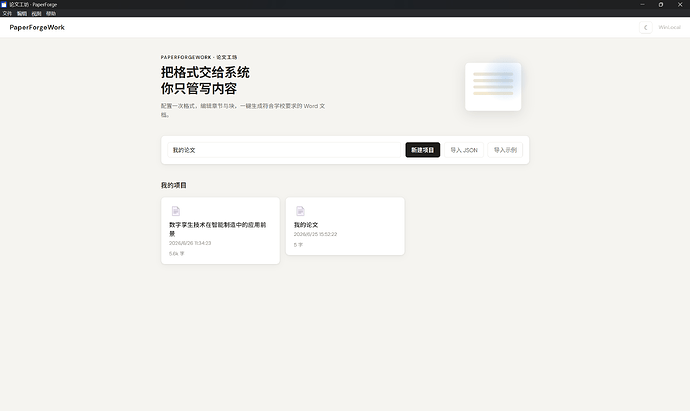Click the PaperForgeWork logo text
The image size is (690, 411).
tap(37, 27)
